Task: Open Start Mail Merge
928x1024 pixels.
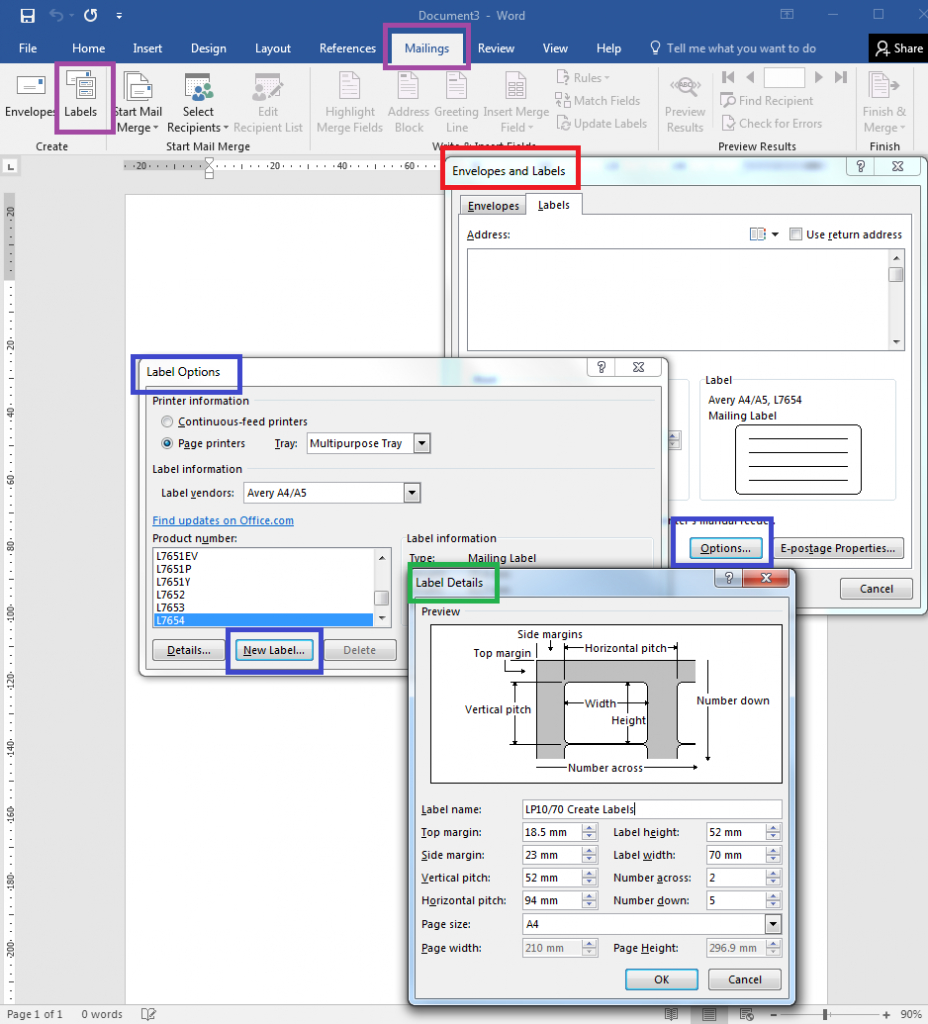Action: coord(138,100)
